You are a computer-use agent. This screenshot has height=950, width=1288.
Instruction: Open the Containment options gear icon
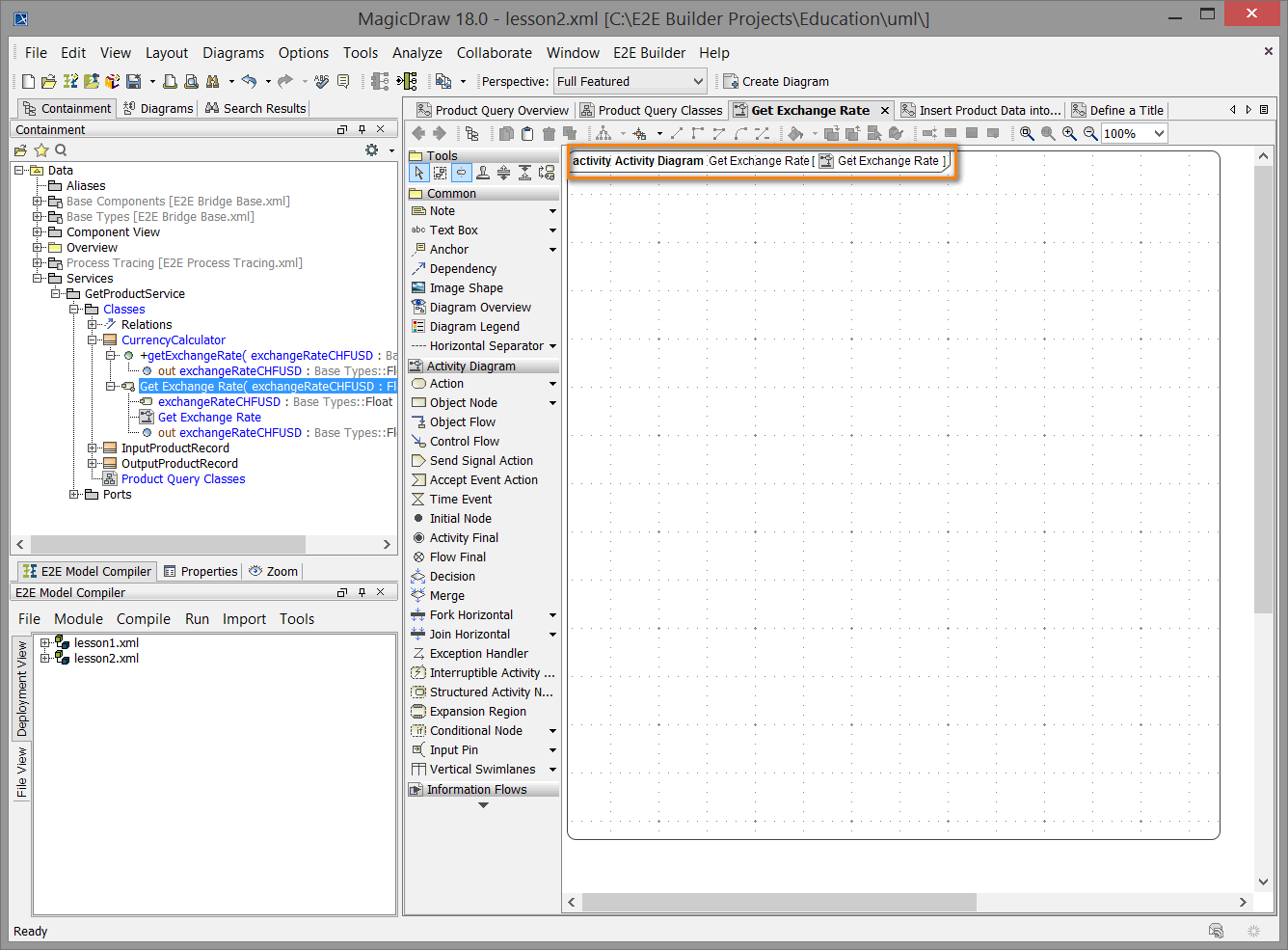[x=372, y=150]
